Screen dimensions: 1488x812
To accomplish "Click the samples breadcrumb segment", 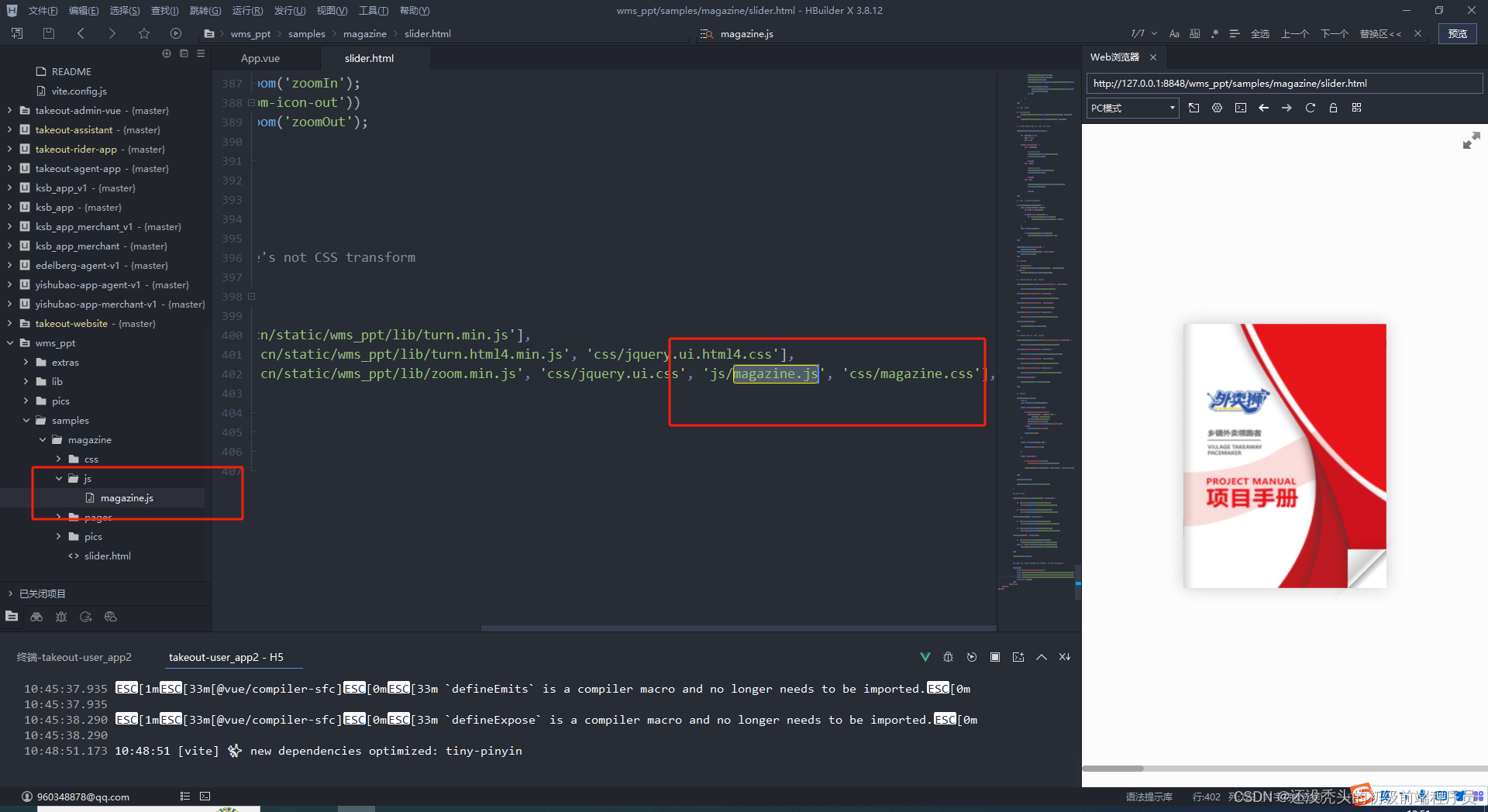I will point(307,34).
